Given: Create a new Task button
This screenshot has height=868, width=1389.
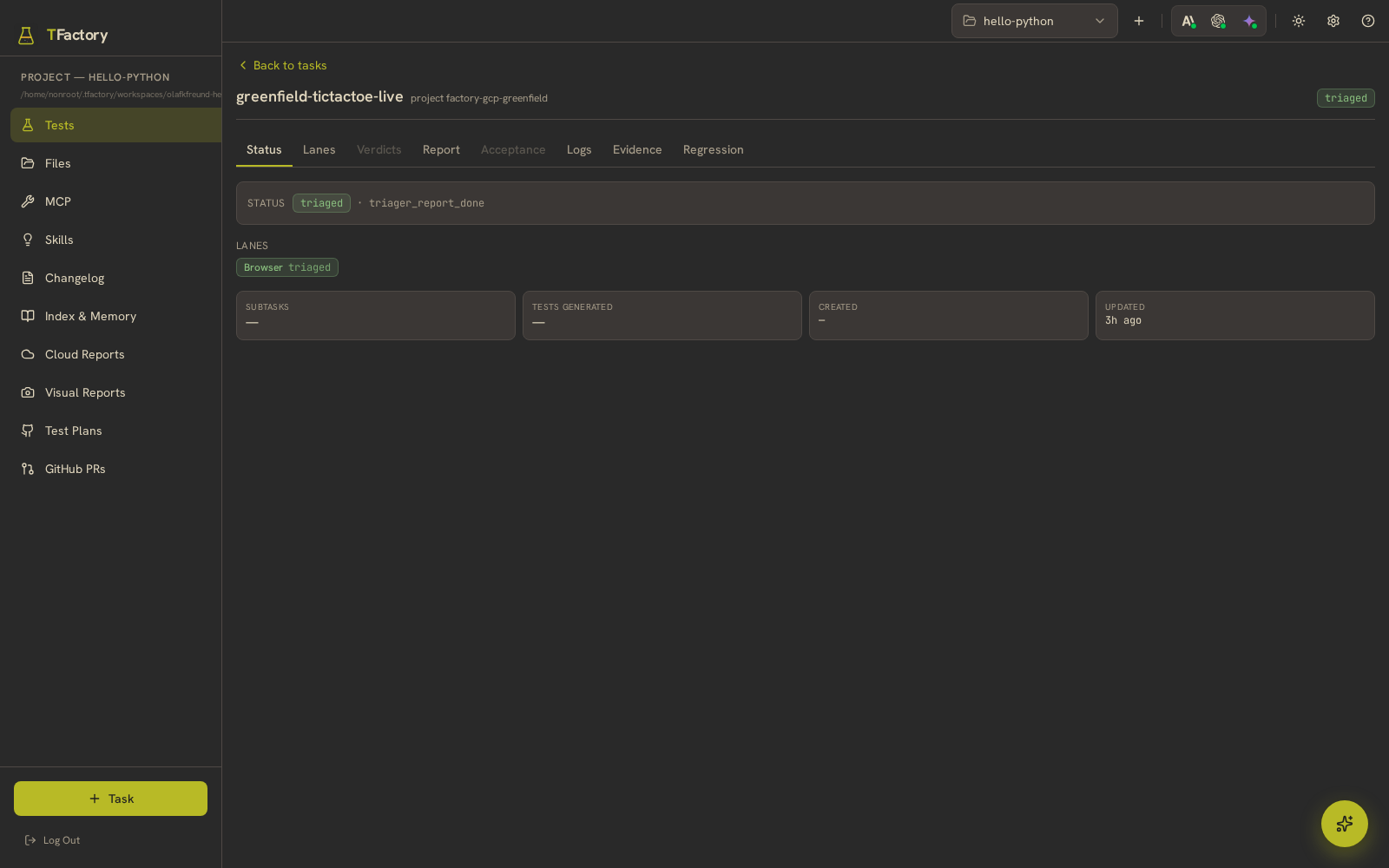Looking at the screenshot, I should point(110,799).
